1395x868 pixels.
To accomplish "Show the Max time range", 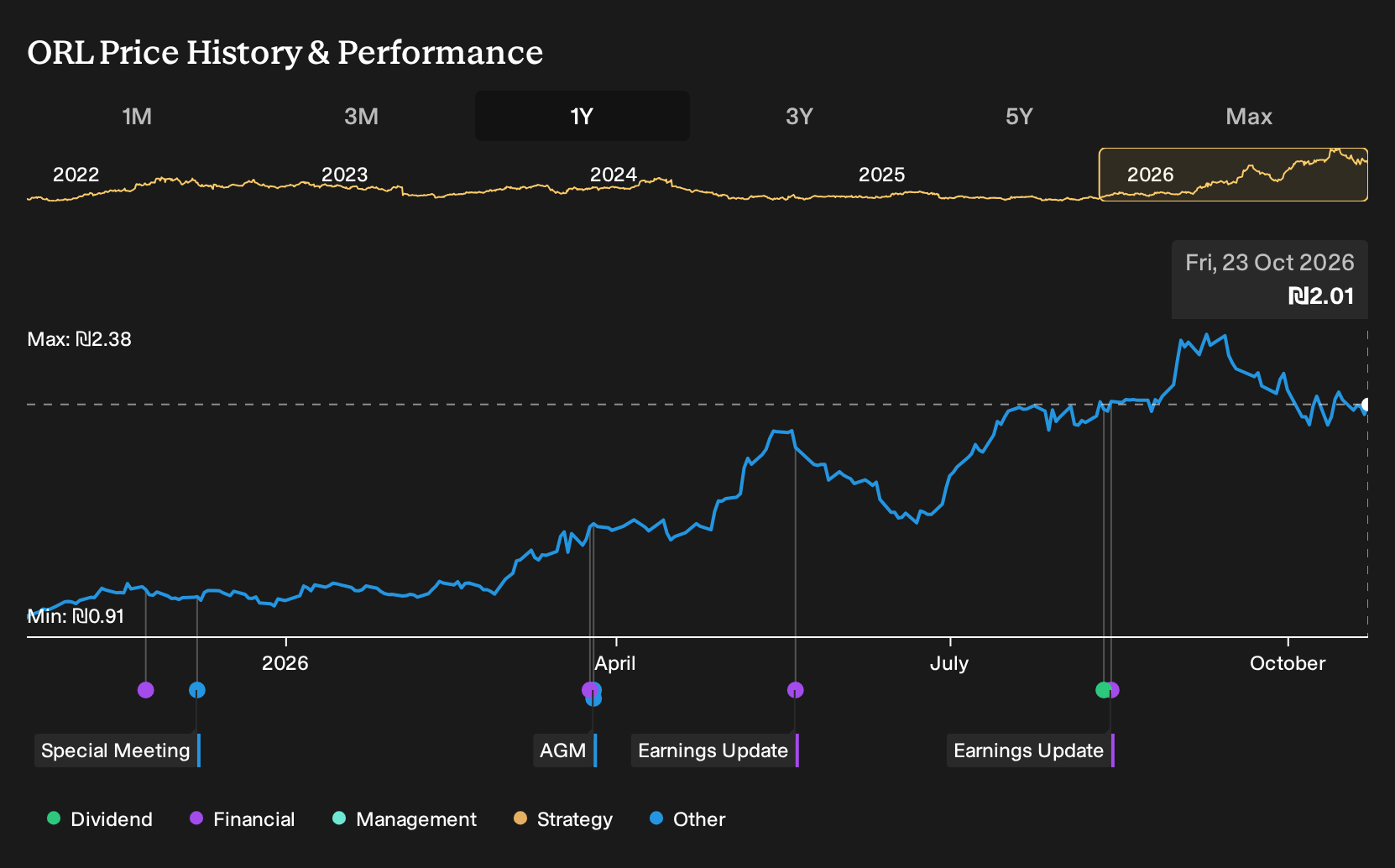I will pyautogui.click(x=1249, y=116).
